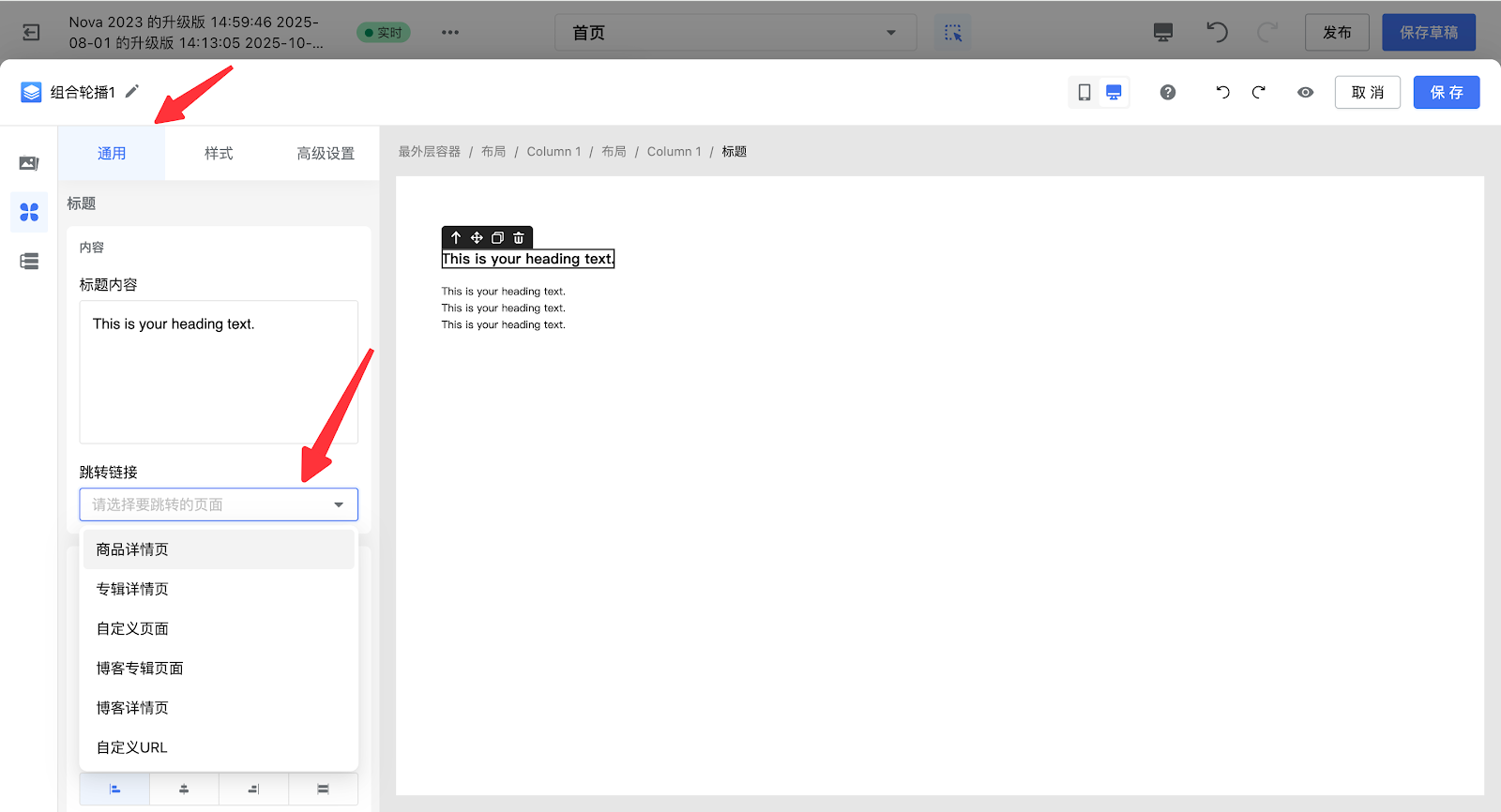Click the redo arrow in editor header
This screenshot has width=1501, height=812.
tap(1258, 92)
